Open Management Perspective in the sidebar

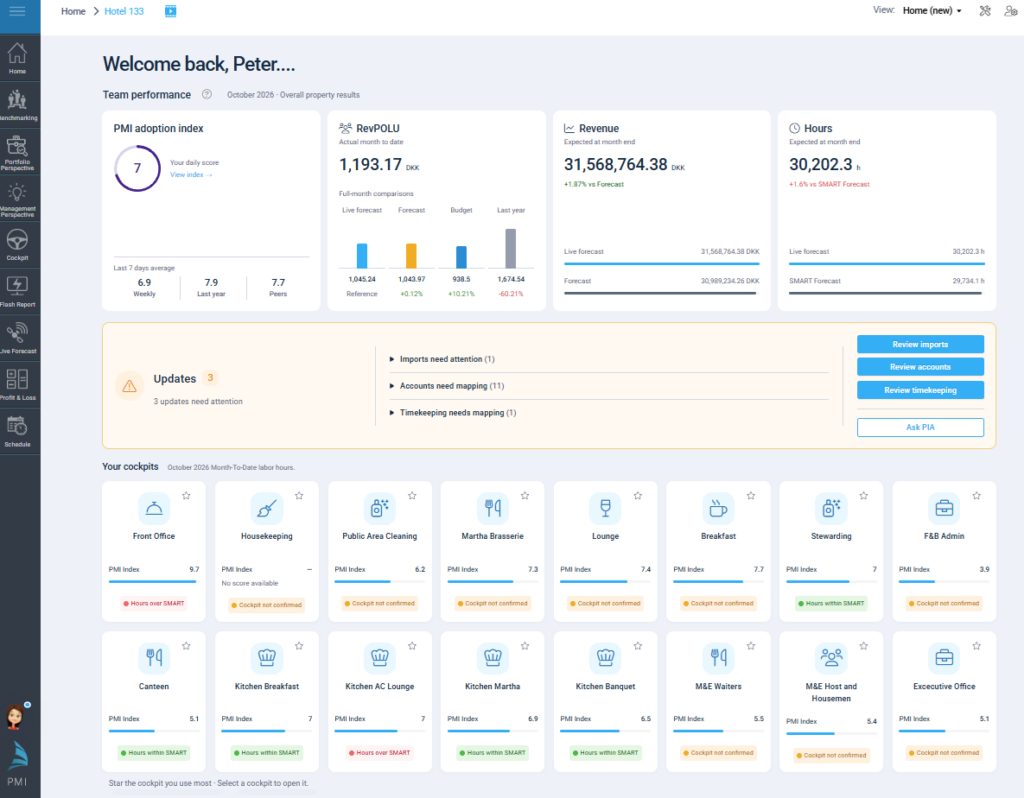18,199
